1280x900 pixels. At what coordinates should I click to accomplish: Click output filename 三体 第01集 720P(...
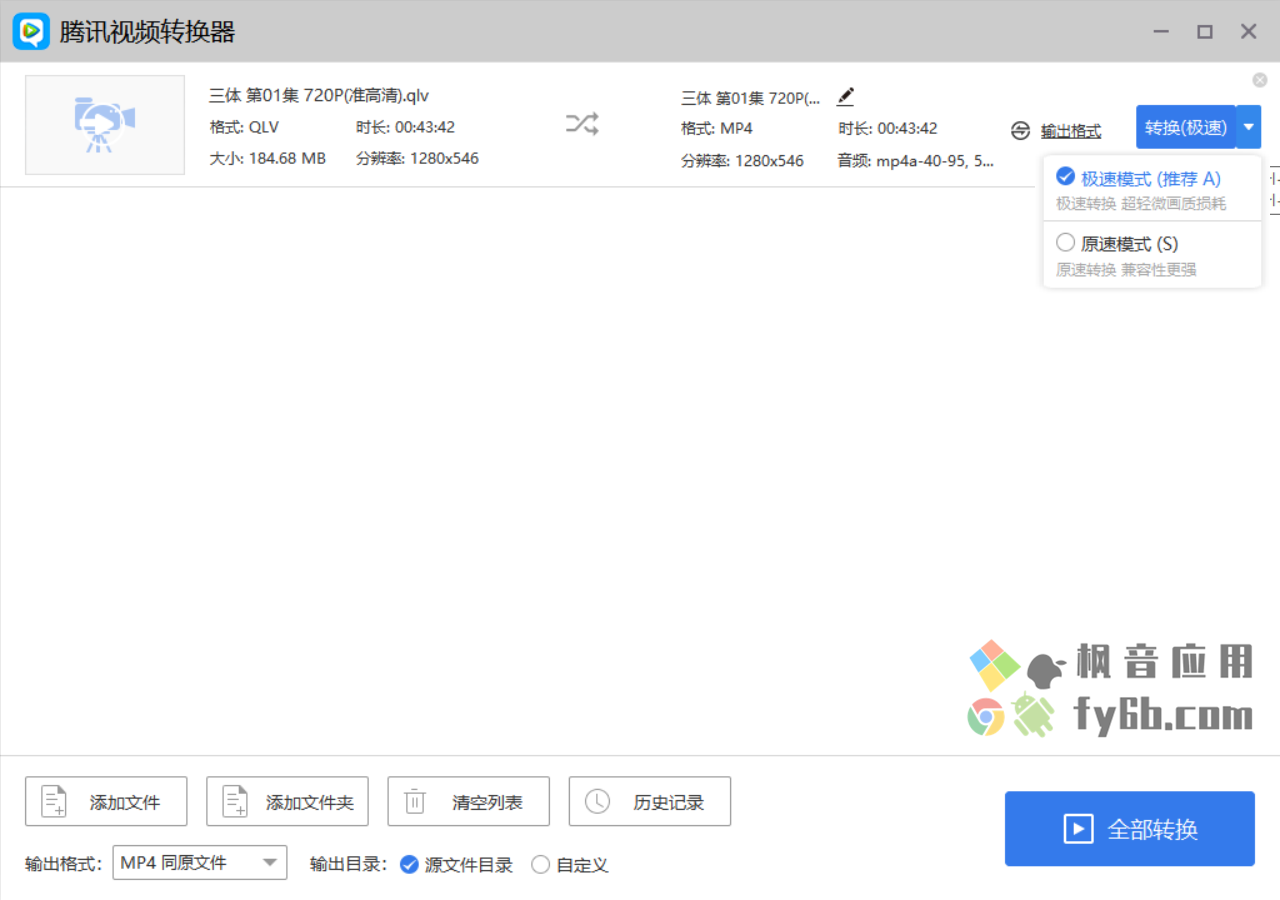pyautogui.click(x=751, y=98)
